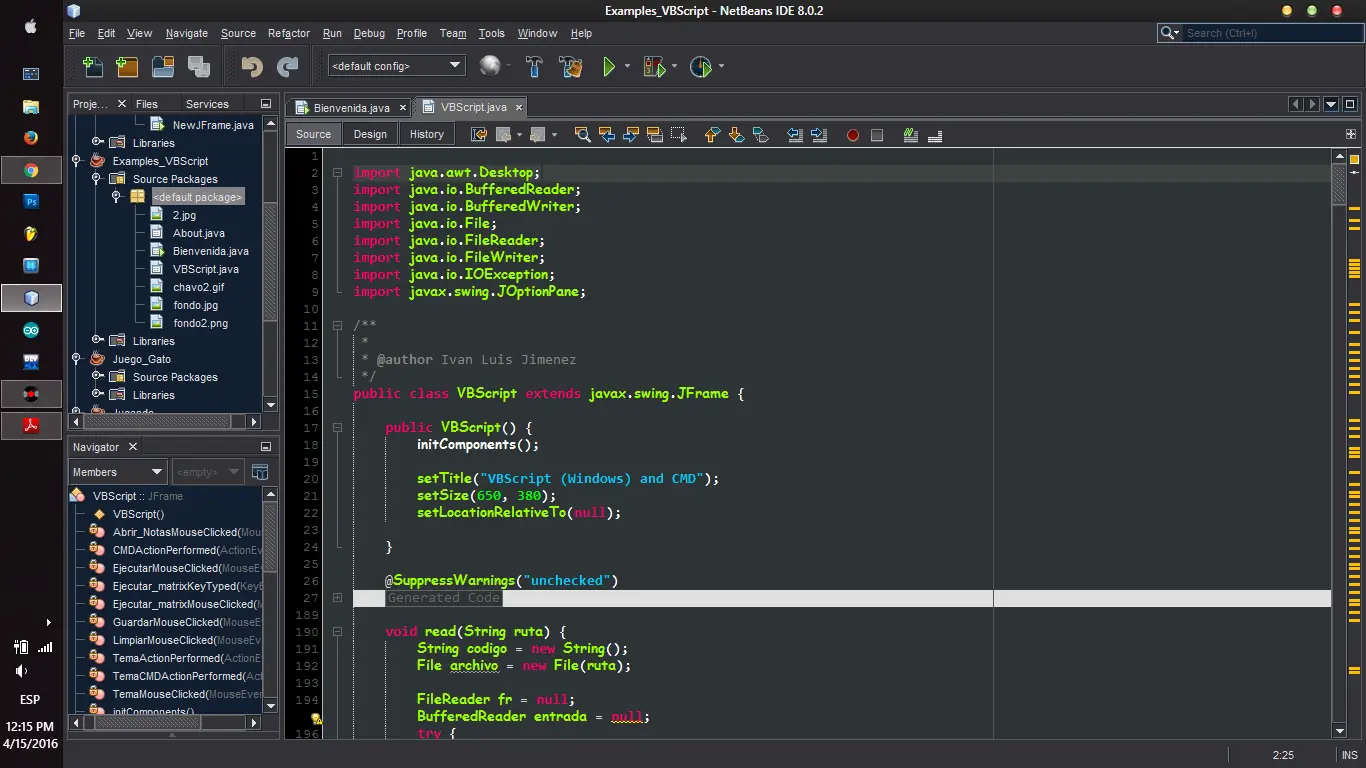Image resolution: width=1366 pixels, height=768 pixels.
Task: Click the Shift Line Left icon
Action: click(x=794, y=134)
